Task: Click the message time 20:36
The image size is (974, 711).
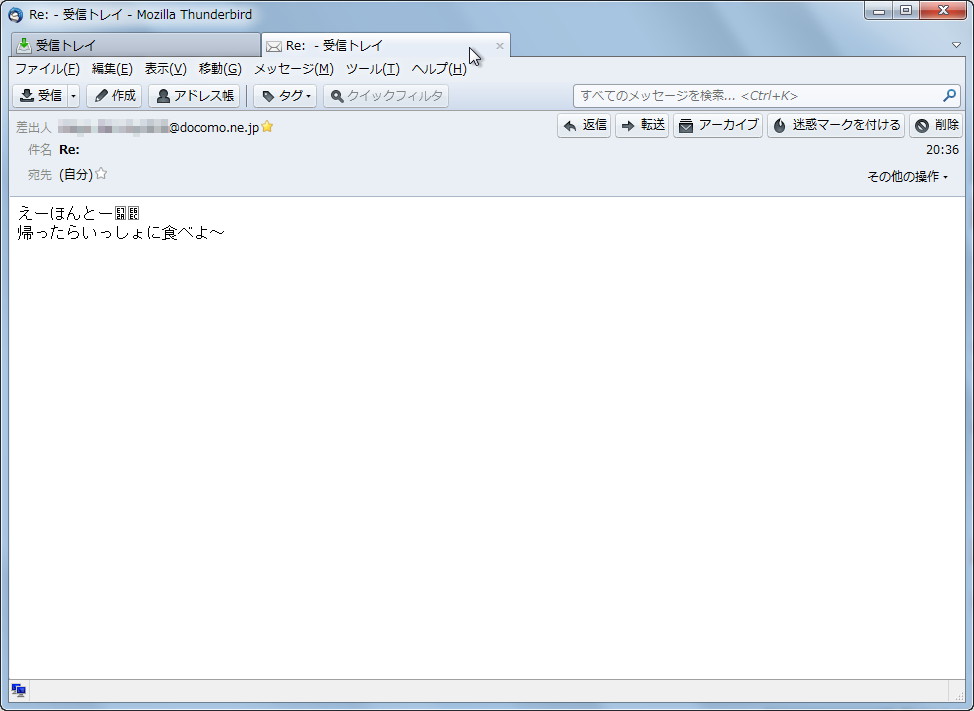Action: coord(942,150)
